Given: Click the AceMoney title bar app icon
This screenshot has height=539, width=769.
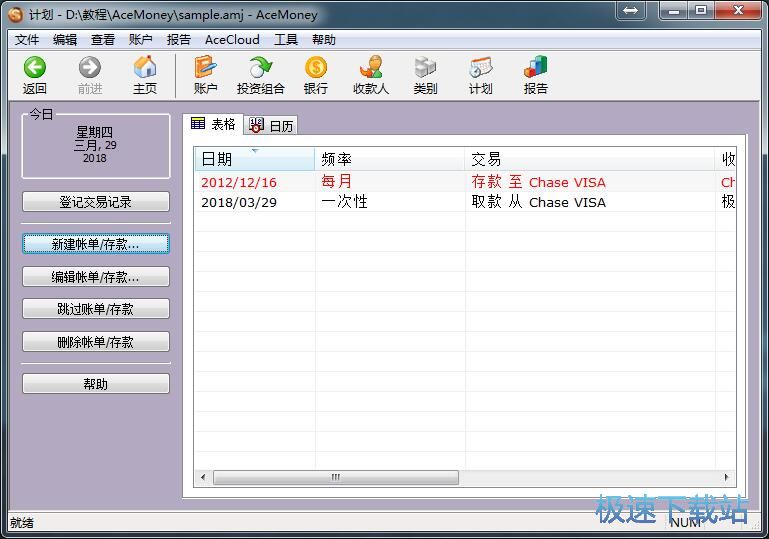Looking at the screenshot, I should click(16, 15).
